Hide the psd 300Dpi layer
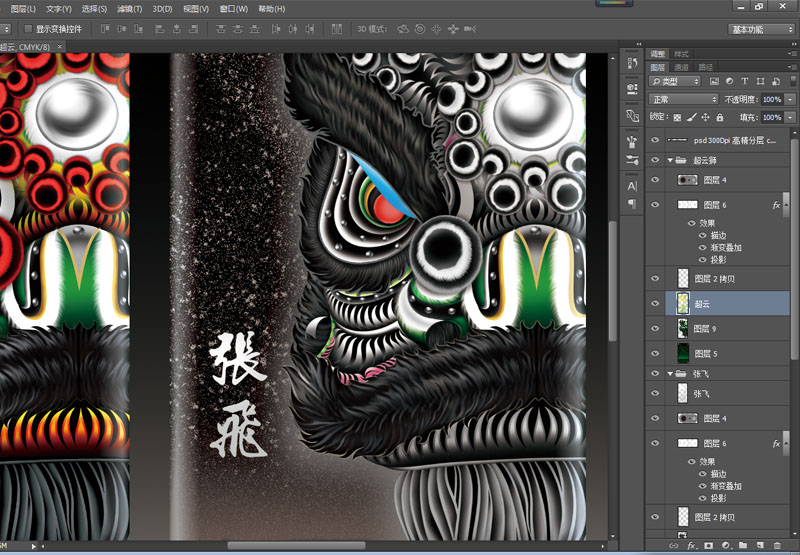This screenshot has width=800, height=555. pos(656,140)
